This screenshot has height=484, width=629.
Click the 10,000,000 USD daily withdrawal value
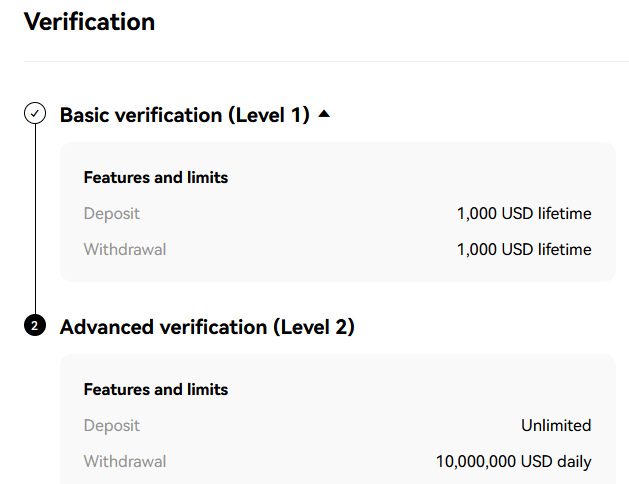coord(513,462)
